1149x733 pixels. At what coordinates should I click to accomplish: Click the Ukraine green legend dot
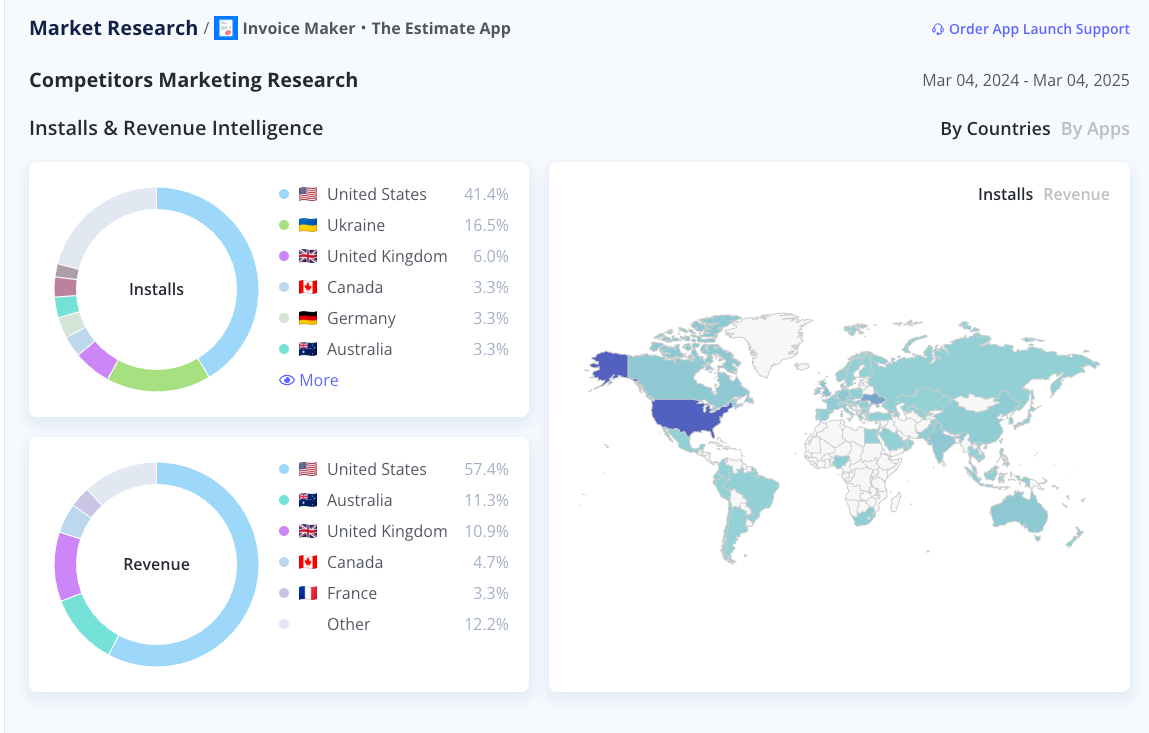pos(284,225)
